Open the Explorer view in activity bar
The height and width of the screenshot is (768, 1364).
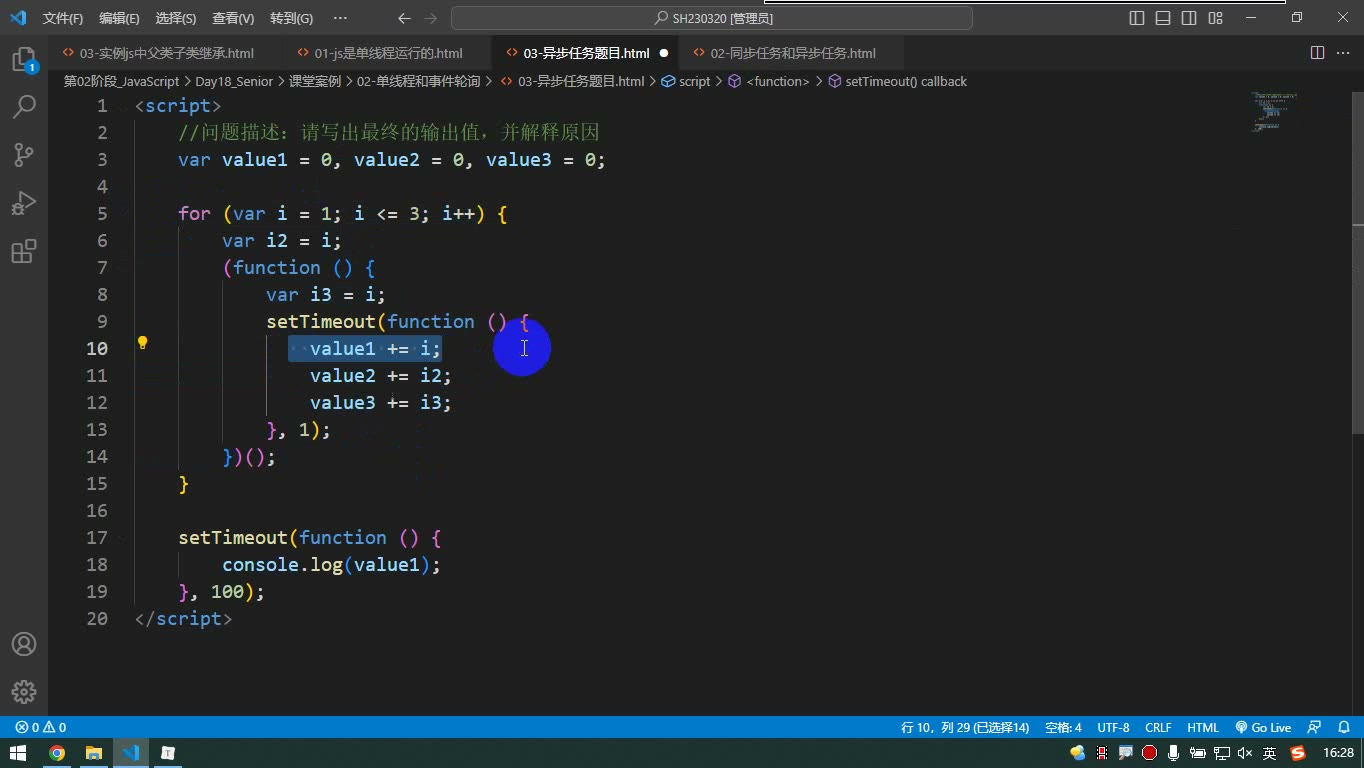tap(24, 59)
